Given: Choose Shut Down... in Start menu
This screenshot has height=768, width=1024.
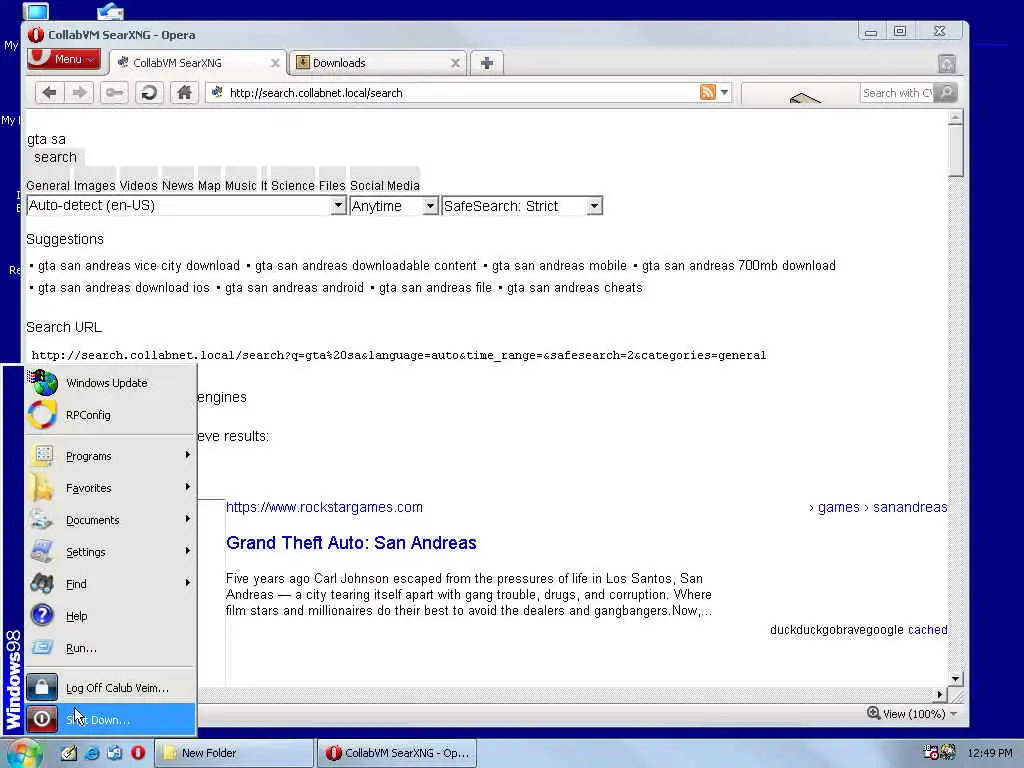Looking at the screenshot, I should 111,720.
